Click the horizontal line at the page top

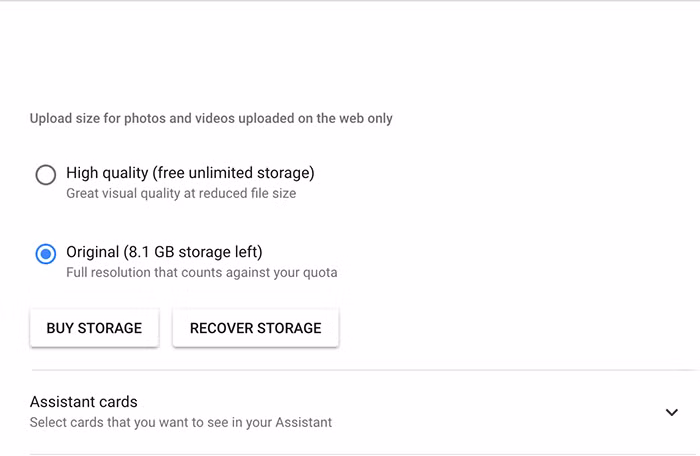(350, 1)
